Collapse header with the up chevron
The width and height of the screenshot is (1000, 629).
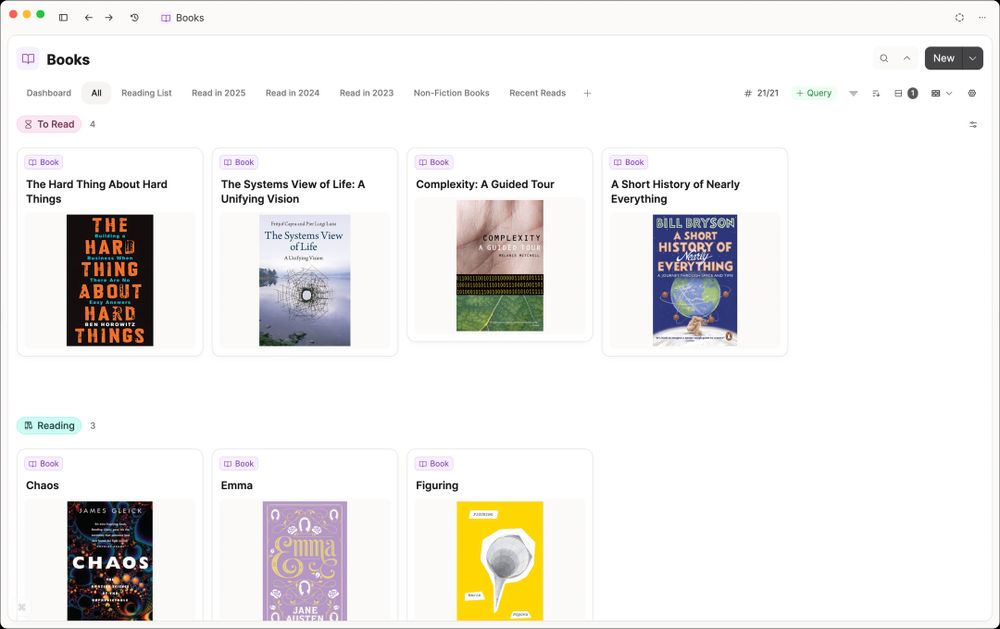coord(906,58)
